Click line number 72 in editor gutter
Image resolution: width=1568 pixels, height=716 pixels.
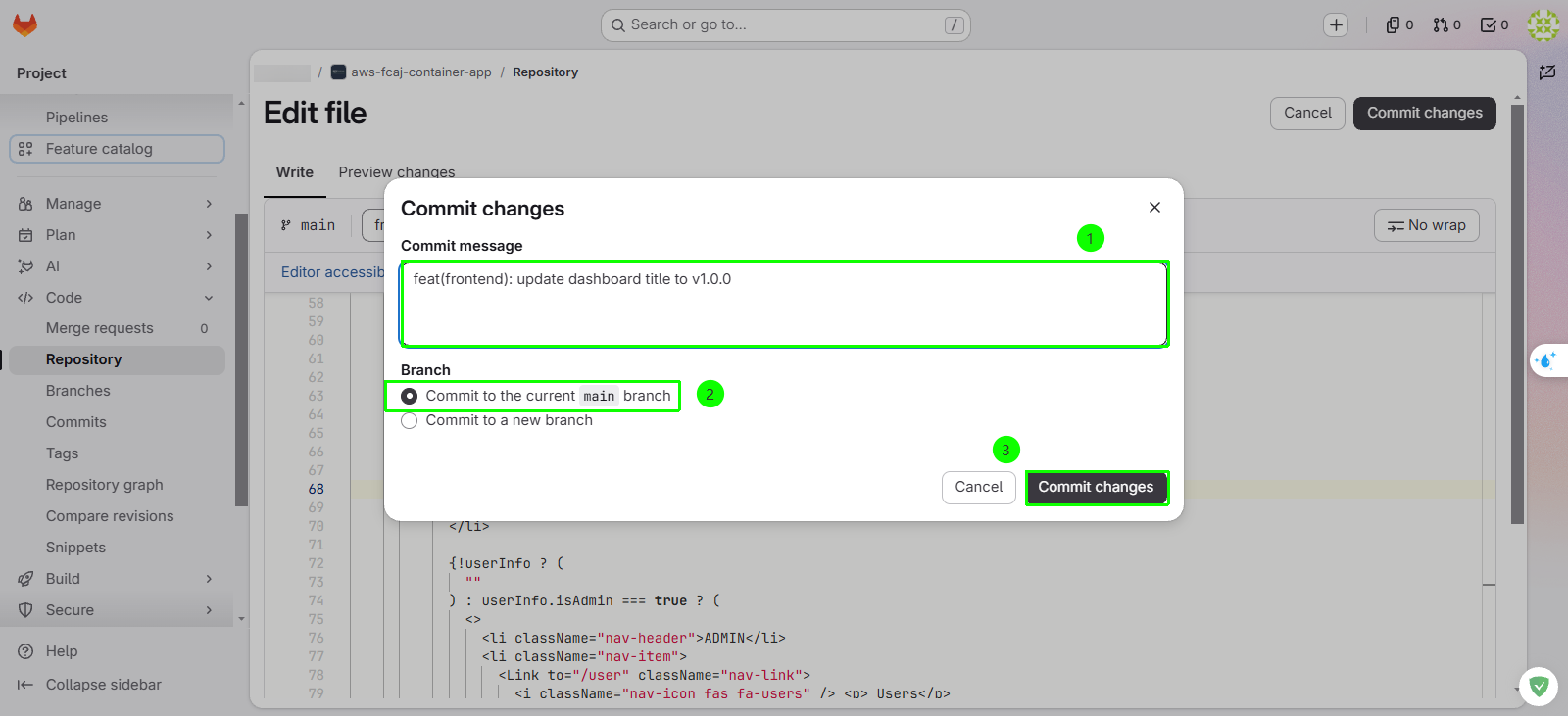pos(316,563)
